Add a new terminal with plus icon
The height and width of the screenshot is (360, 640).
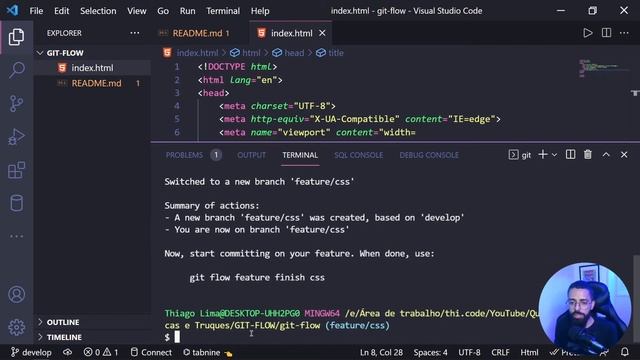tap(543, 155)
